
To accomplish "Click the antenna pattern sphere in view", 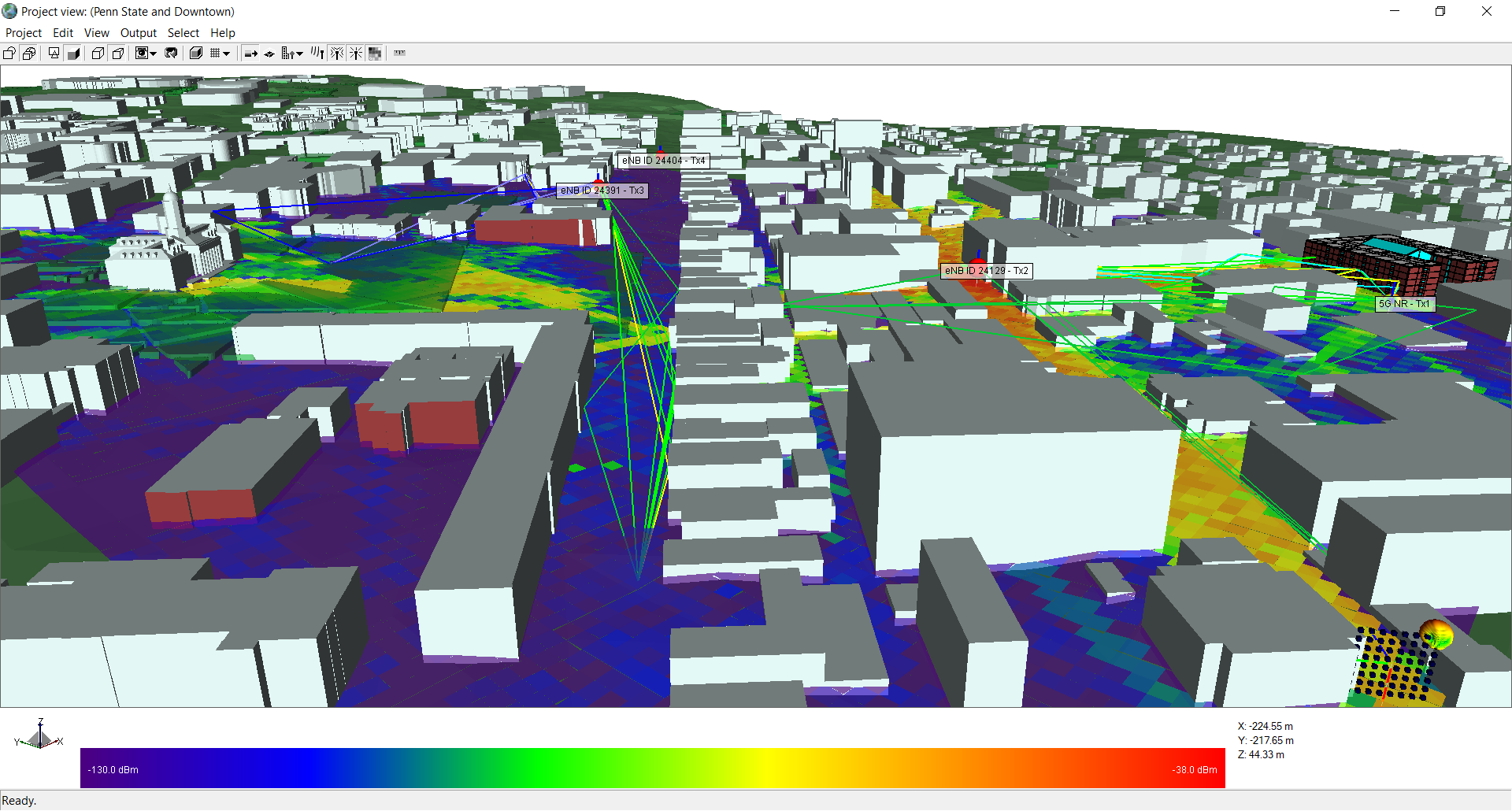I will click(x=1436, y=634).
